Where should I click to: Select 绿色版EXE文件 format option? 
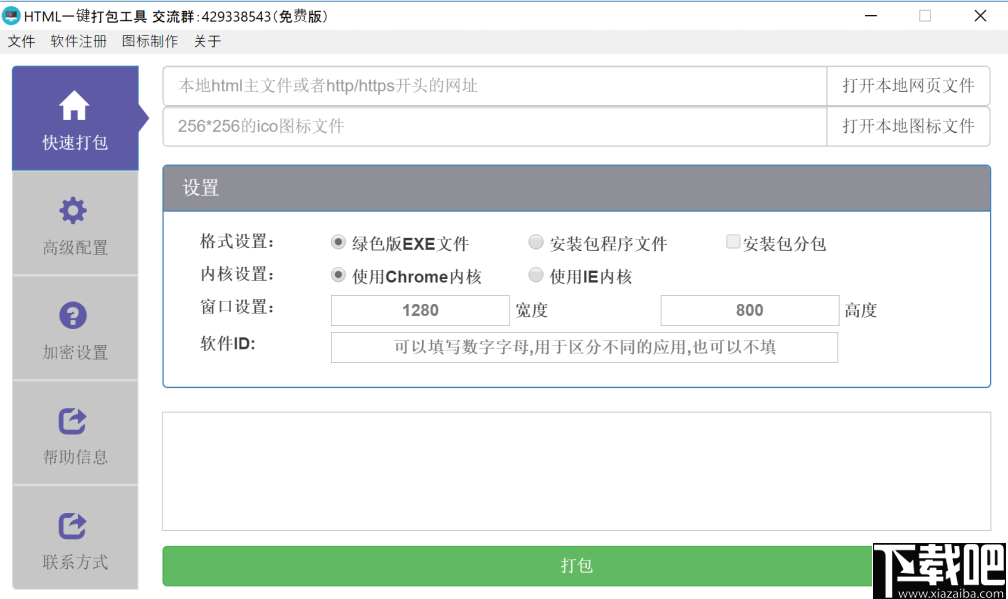338,241
